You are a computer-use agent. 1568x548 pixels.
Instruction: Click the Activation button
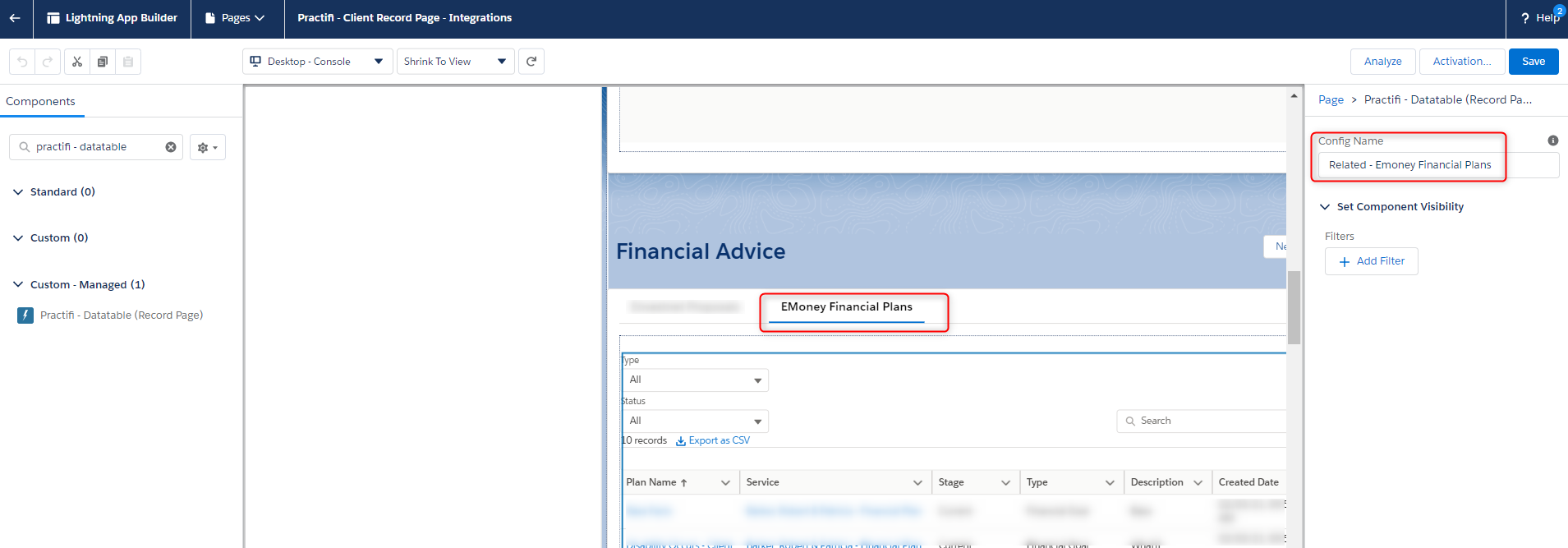click(1461, 62)
